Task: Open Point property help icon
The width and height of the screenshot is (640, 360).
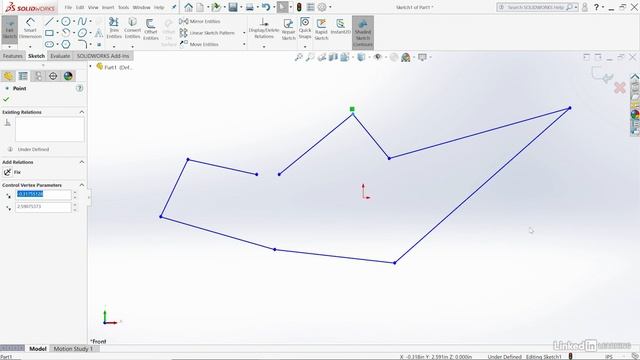Action: 80,88
